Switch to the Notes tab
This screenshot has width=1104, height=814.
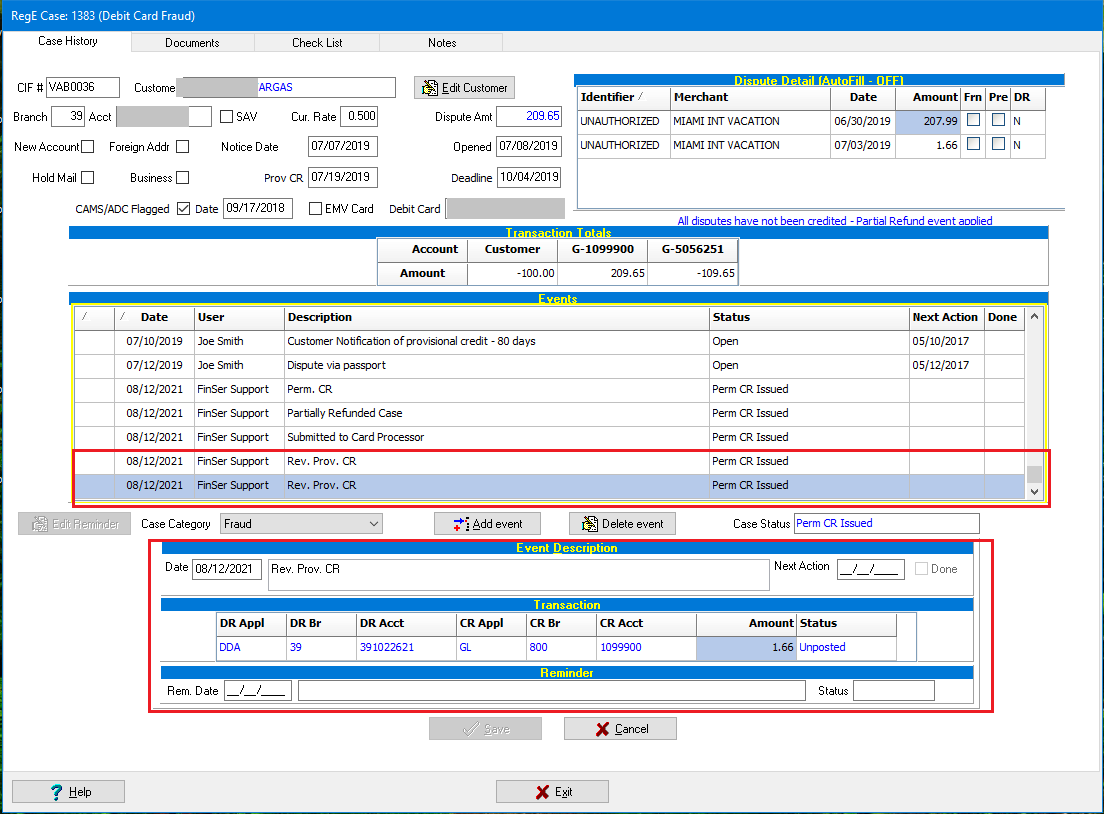pos(441,43)
